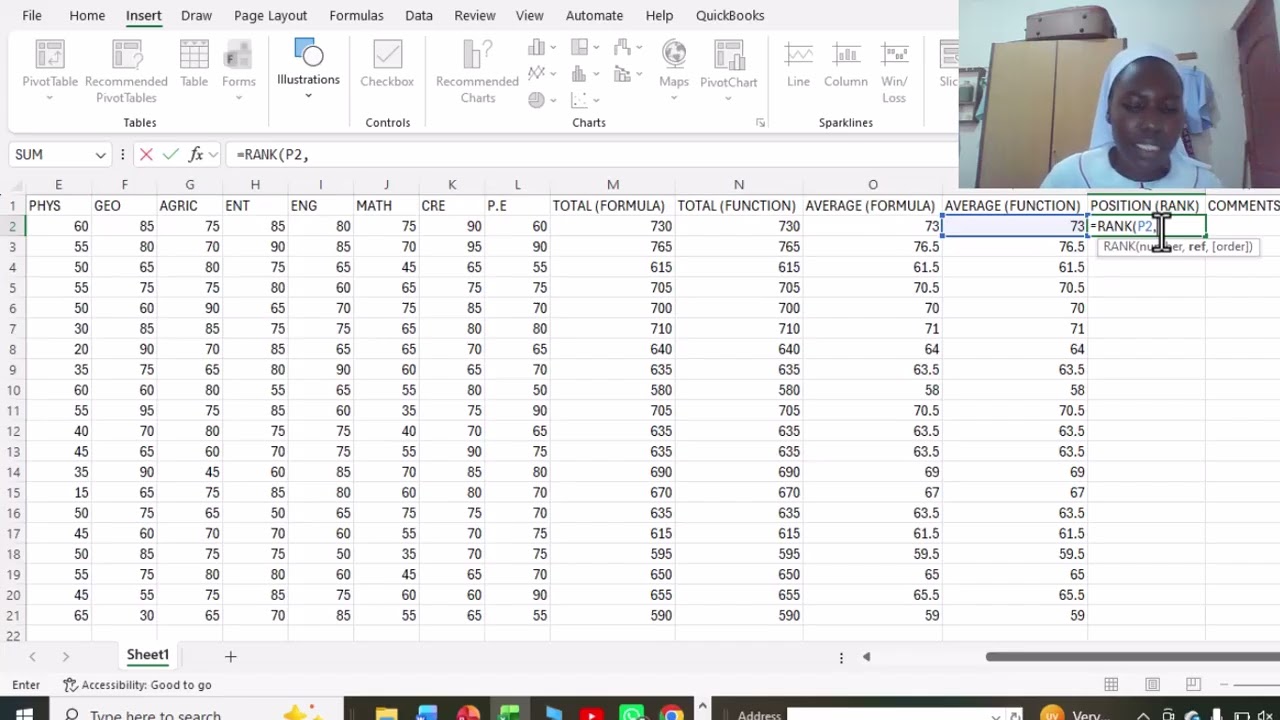The width and height of the screenshot is (1280, 720).
Task: Insert a Win/Loss sparkline
Action: point(894,72)
